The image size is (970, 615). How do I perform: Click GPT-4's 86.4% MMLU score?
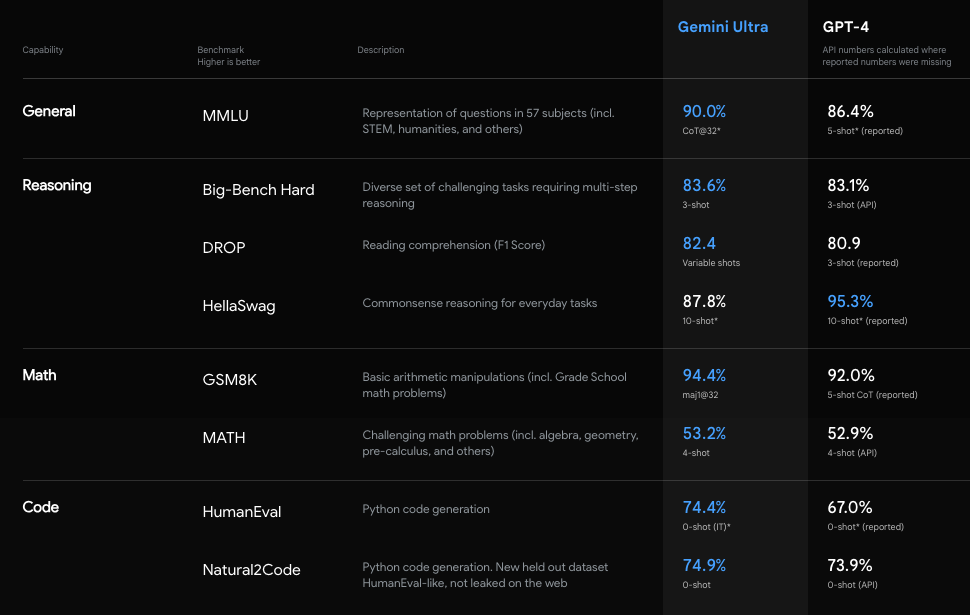pos(850,111)
